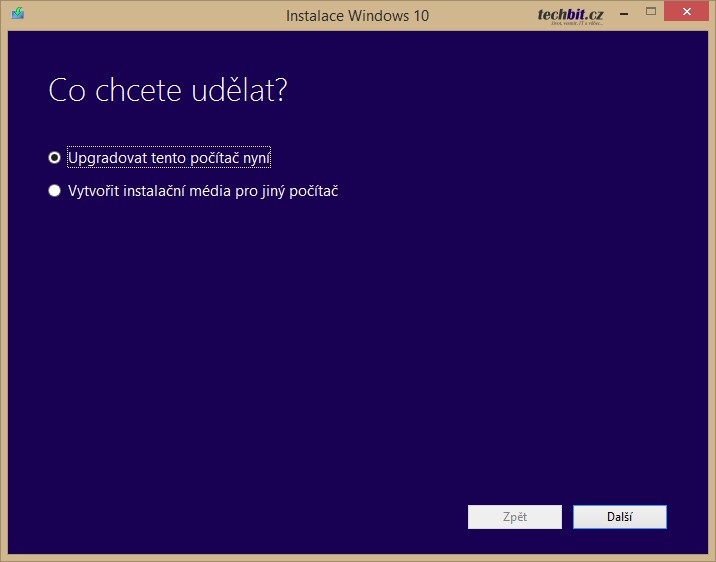Image resolution: width=716 pixels, height=562 pixels.
Task: Click empty title bar space left of the title
Action: pos(150,15)
